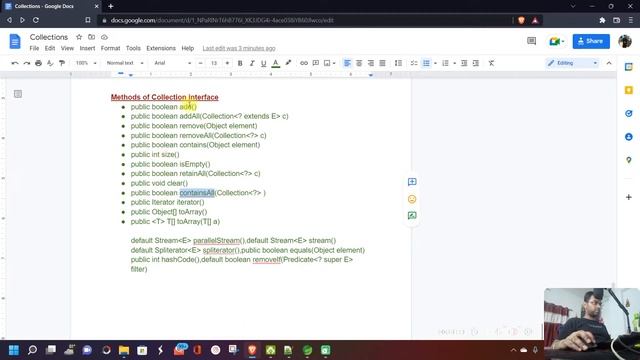
Task: Run spelling and grammar check icon
Action: point(50,63)
